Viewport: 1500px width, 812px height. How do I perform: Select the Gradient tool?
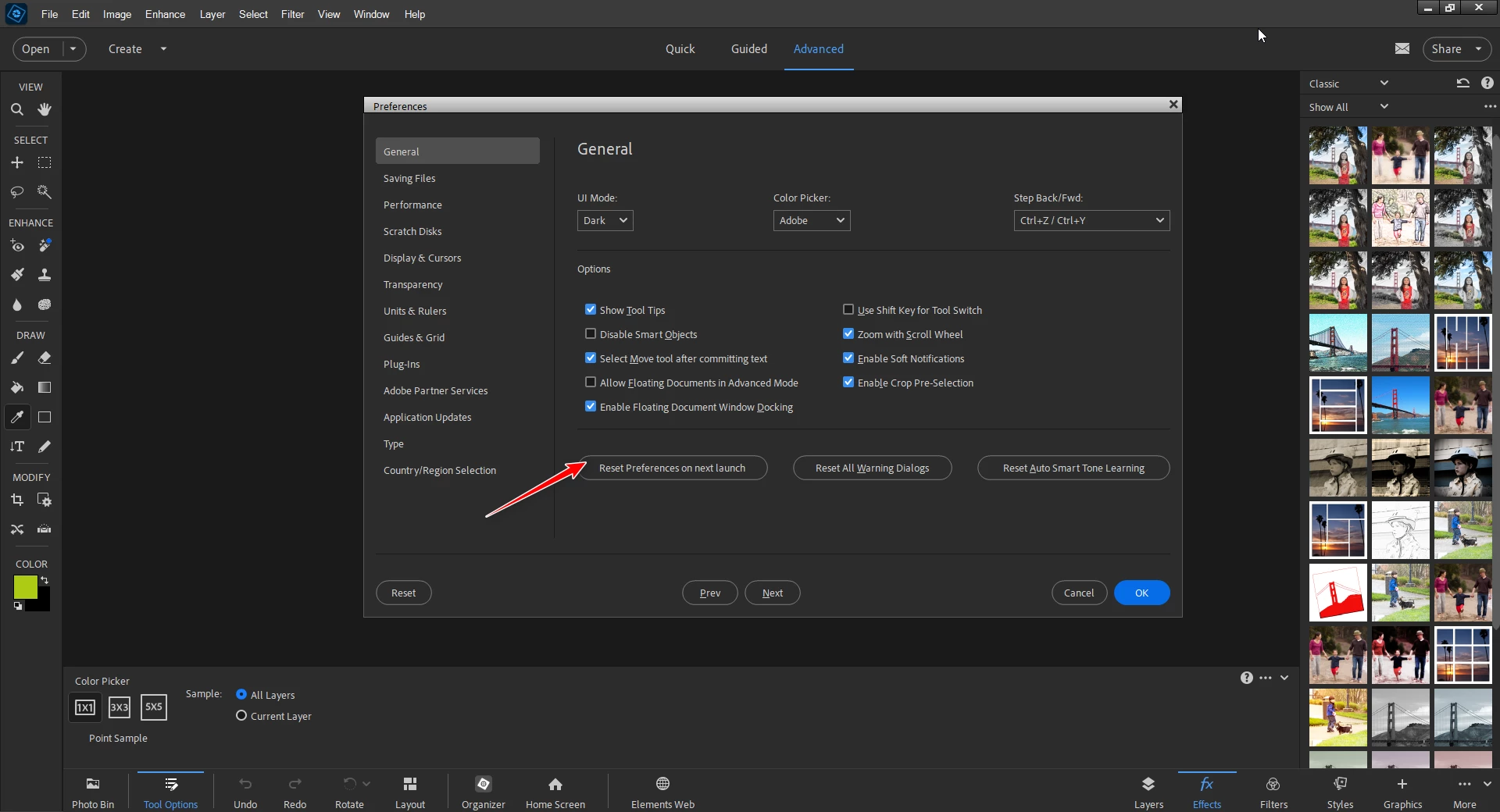[x=45, y=387]
